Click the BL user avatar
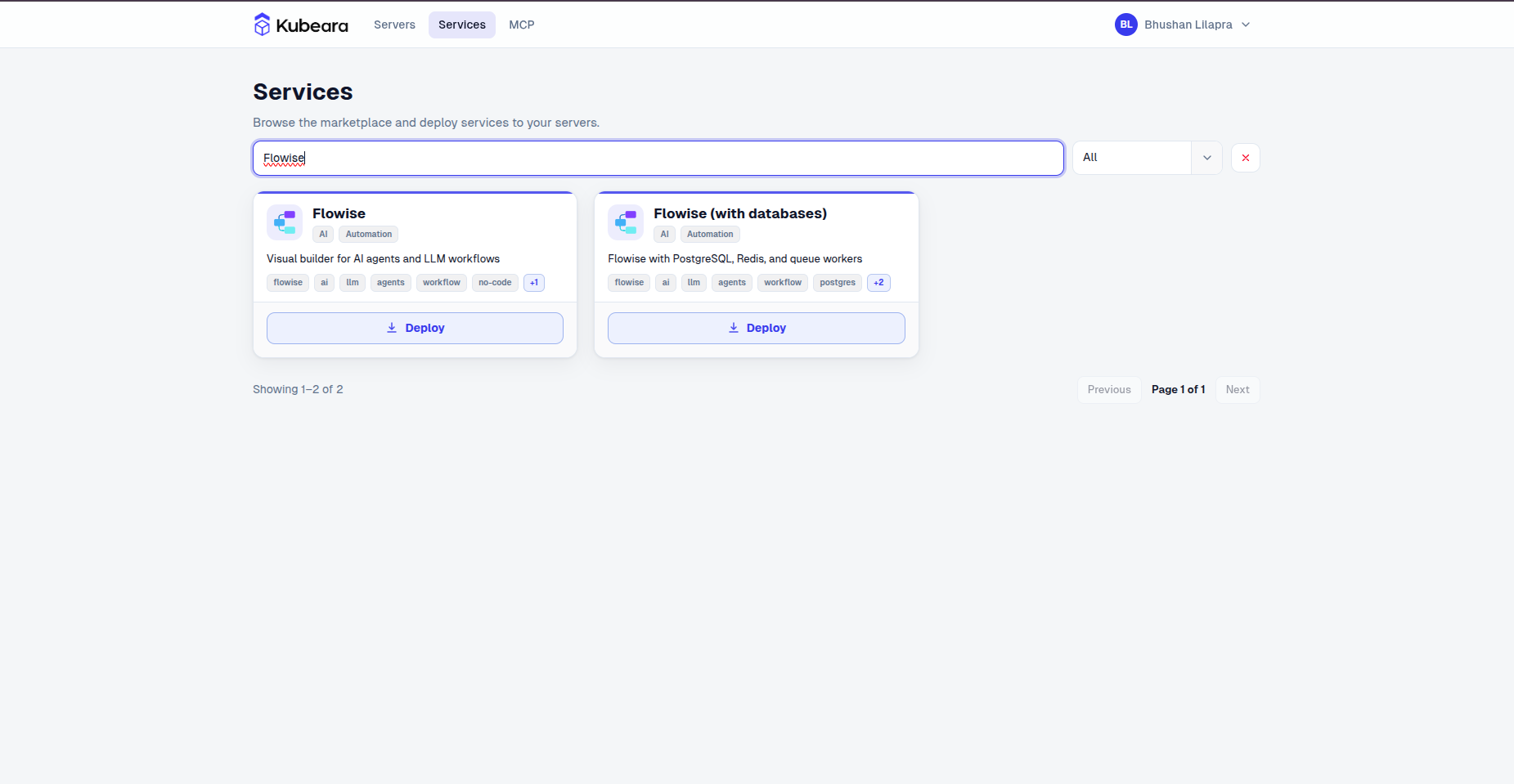This screenshot has height=784, width=1514. pyautogui.click(x=1126, y=25)
